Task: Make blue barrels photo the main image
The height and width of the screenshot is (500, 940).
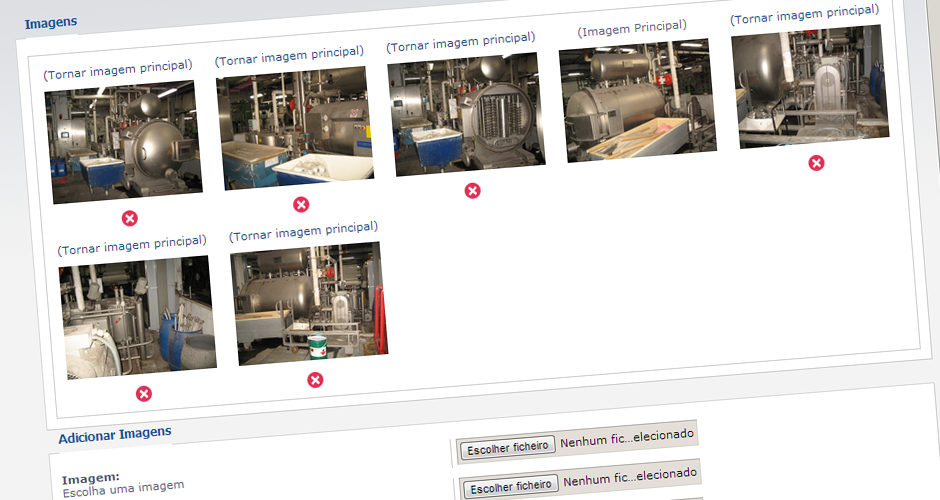Action: [x=132, y=245]
